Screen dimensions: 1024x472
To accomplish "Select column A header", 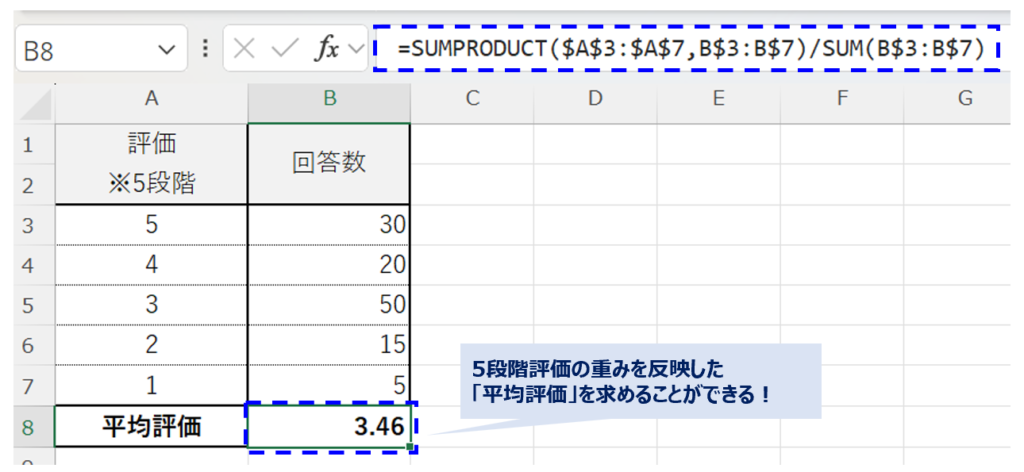I will pyautogui.click(x=152, y=99).
